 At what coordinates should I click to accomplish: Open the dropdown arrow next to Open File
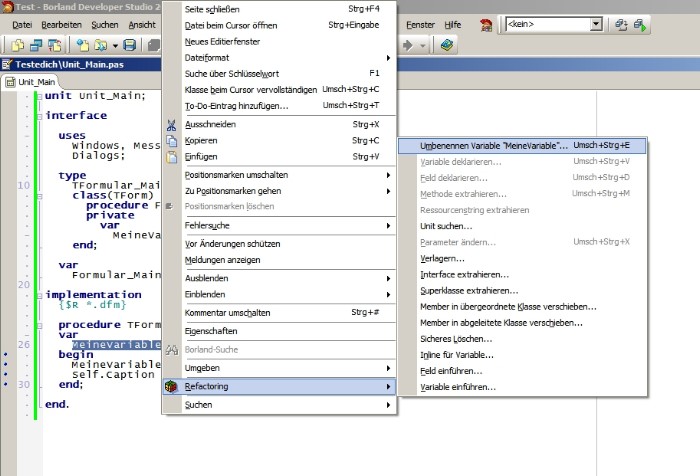[x=115, y=46]
